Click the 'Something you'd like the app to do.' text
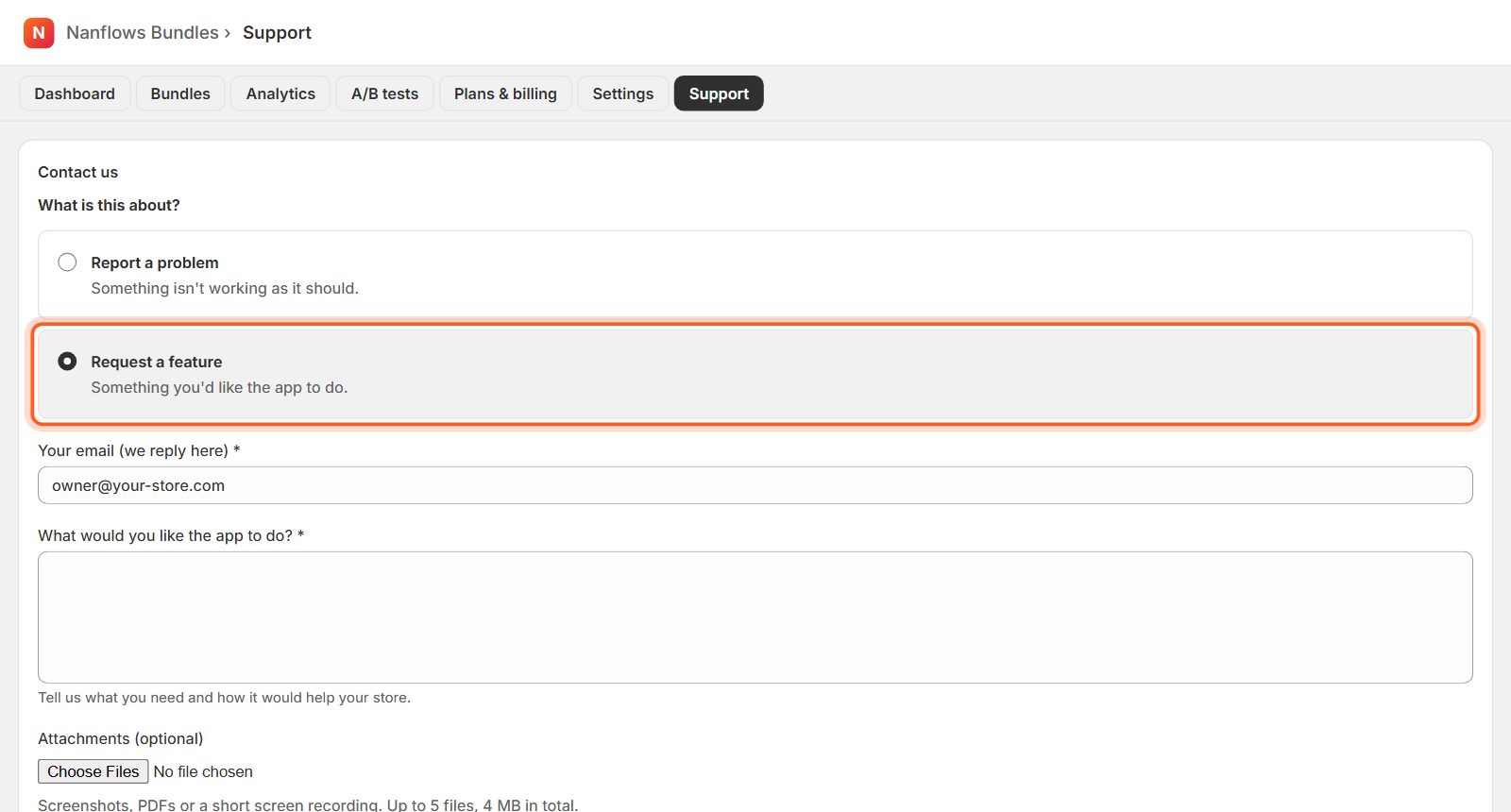The image size is (1511, 812). pyautogui.click(x=219, y=387)
